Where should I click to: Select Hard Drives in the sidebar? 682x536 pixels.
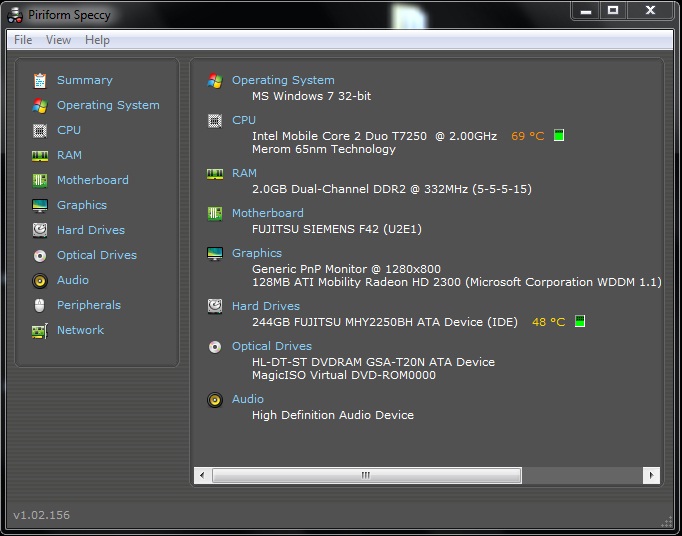(90, 230)
